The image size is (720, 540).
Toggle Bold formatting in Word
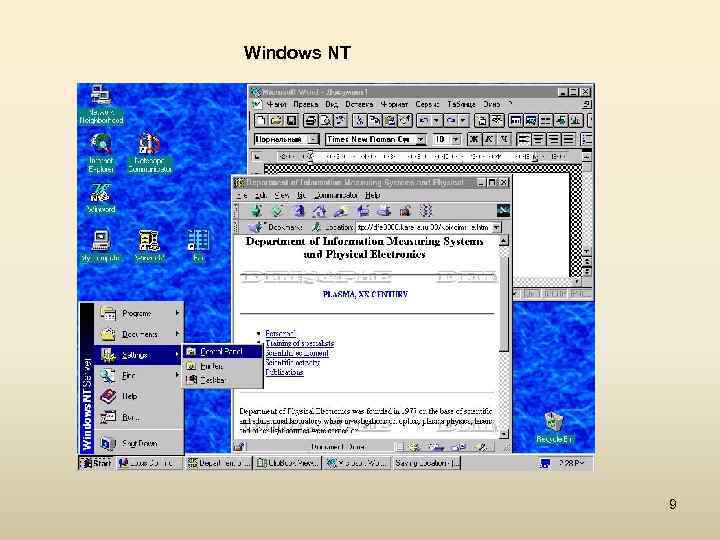pyautogui.click(x=474, y=139)
